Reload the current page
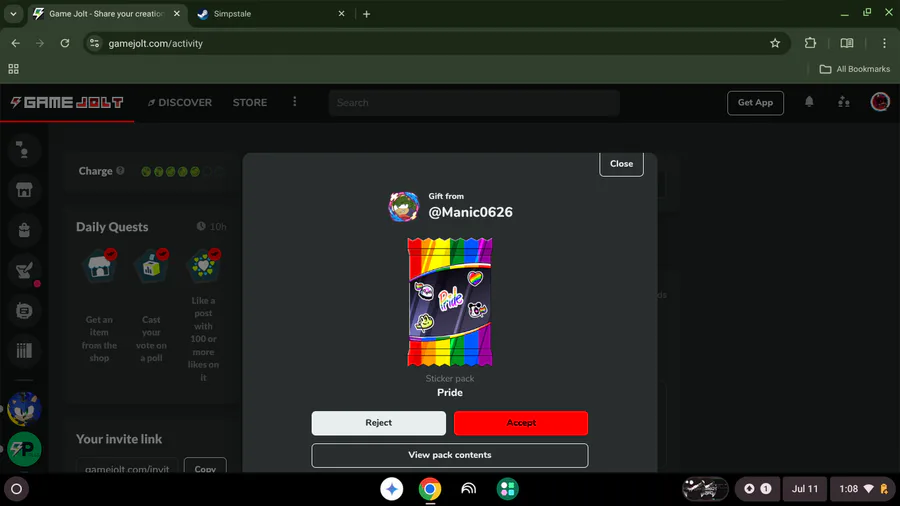Screen dimensions: 900x506 click(65, 43)
